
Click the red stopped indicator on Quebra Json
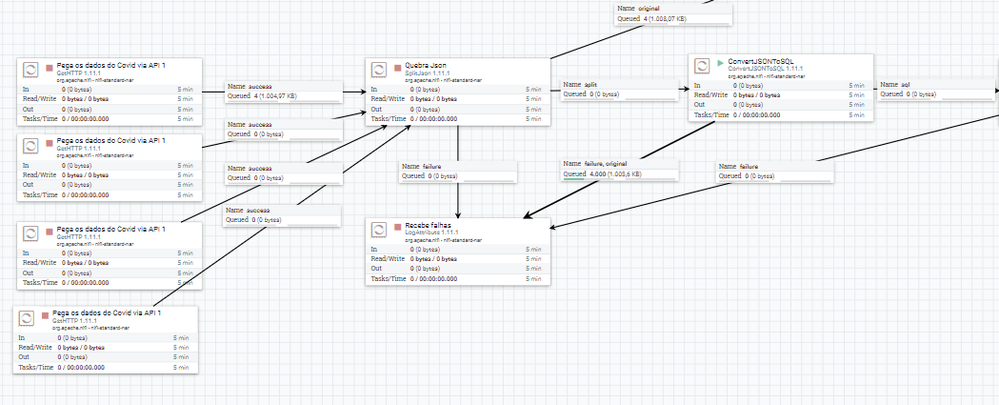(398, 66)
